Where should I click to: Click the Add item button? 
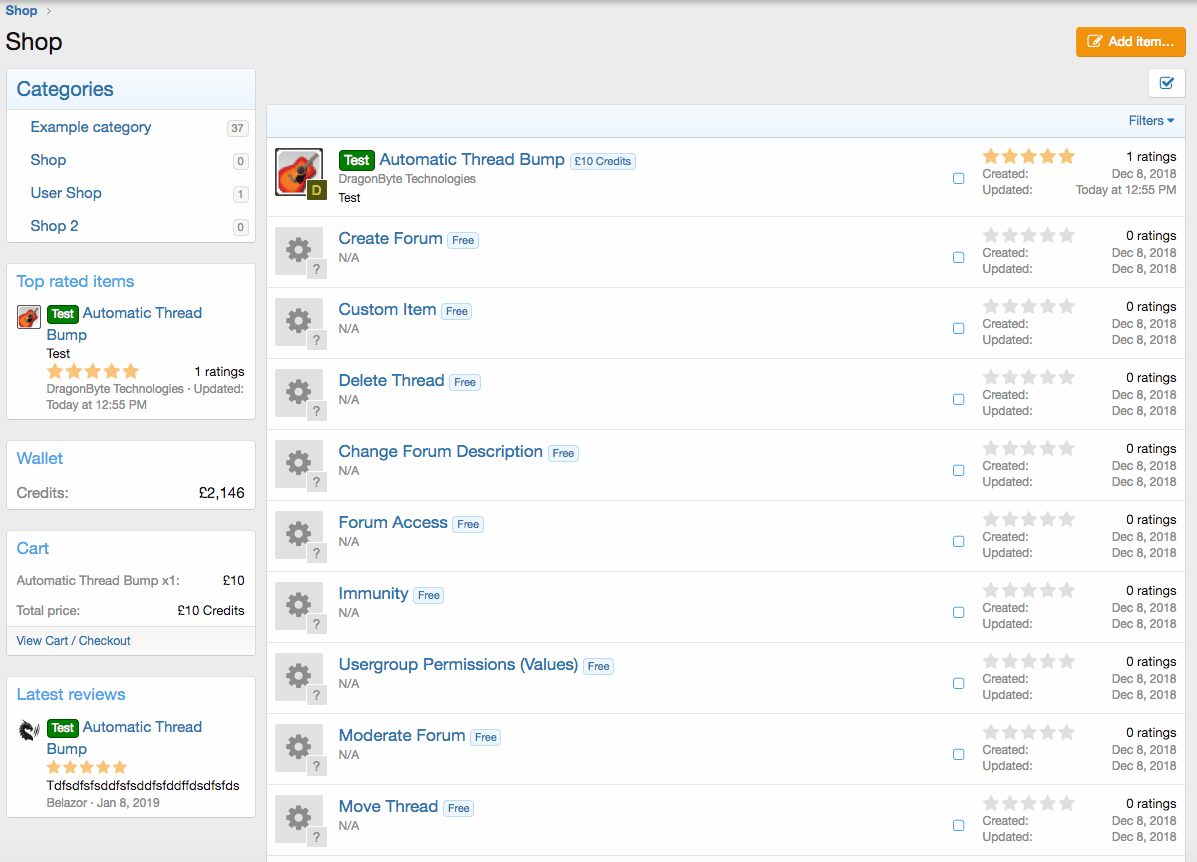1130,41
